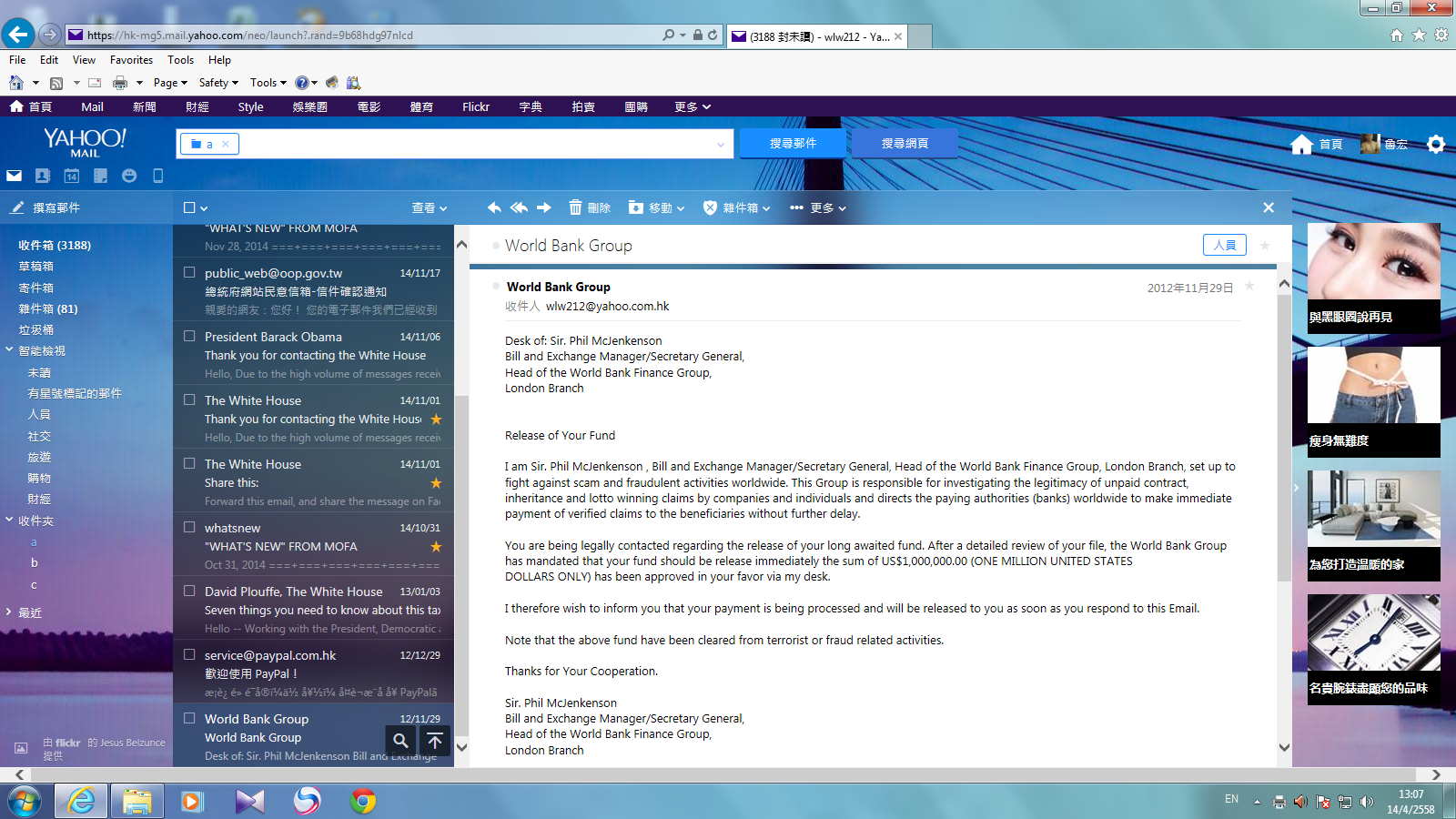This screenshot has height=819, width=1456.
Task: Open the 移動 move dropdown
Action: tap(656, 208)
